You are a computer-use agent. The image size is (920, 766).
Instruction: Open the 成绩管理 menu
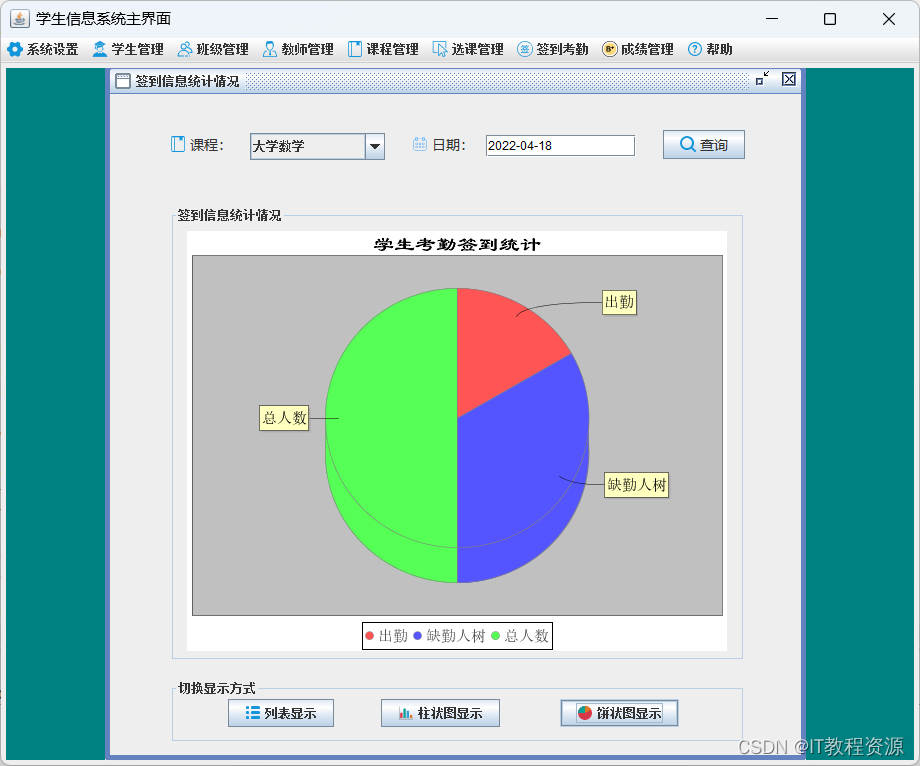point(638,49)
